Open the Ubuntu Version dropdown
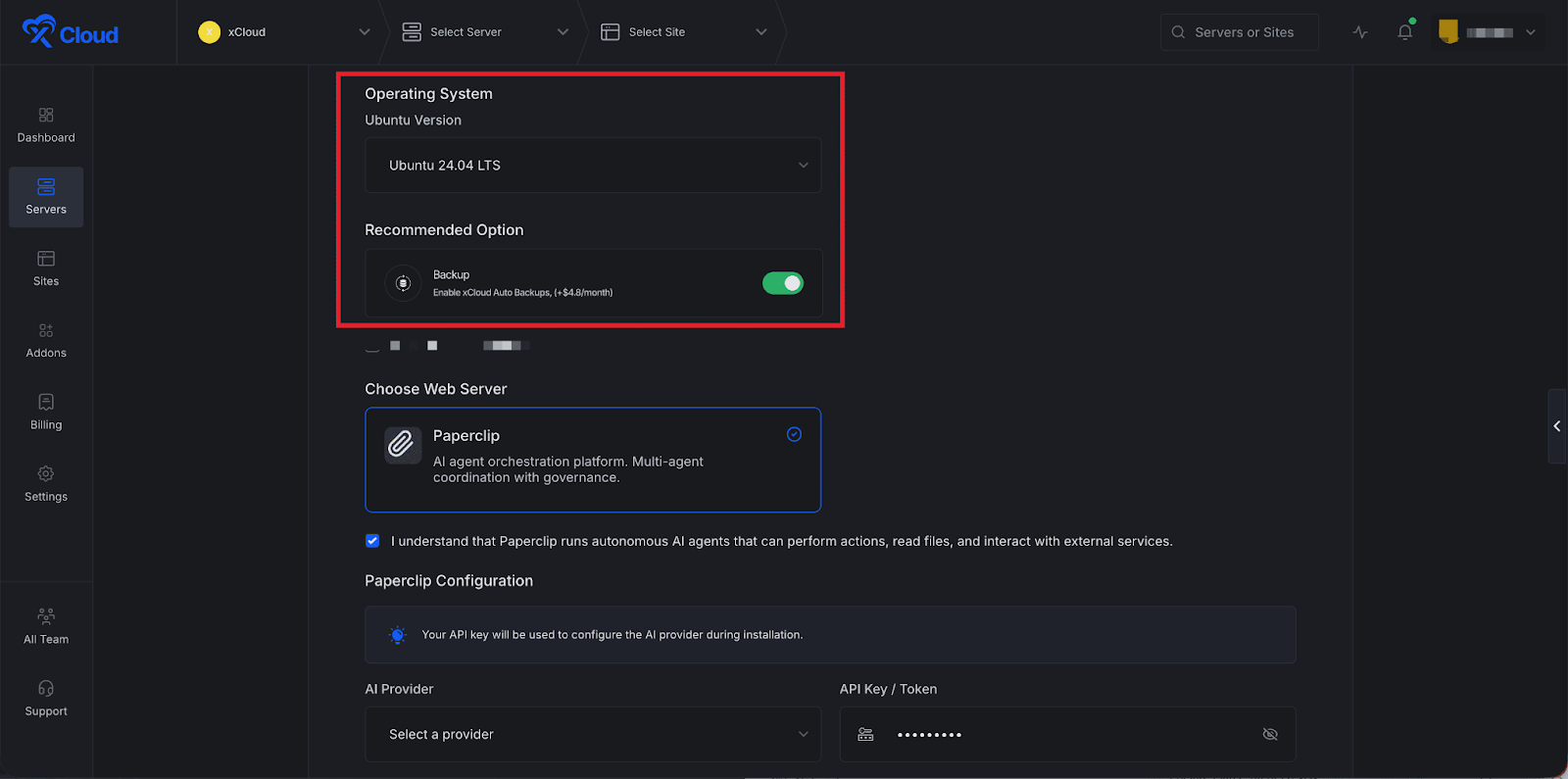This screenshot has width=1568, height=779. coord(593,166)
